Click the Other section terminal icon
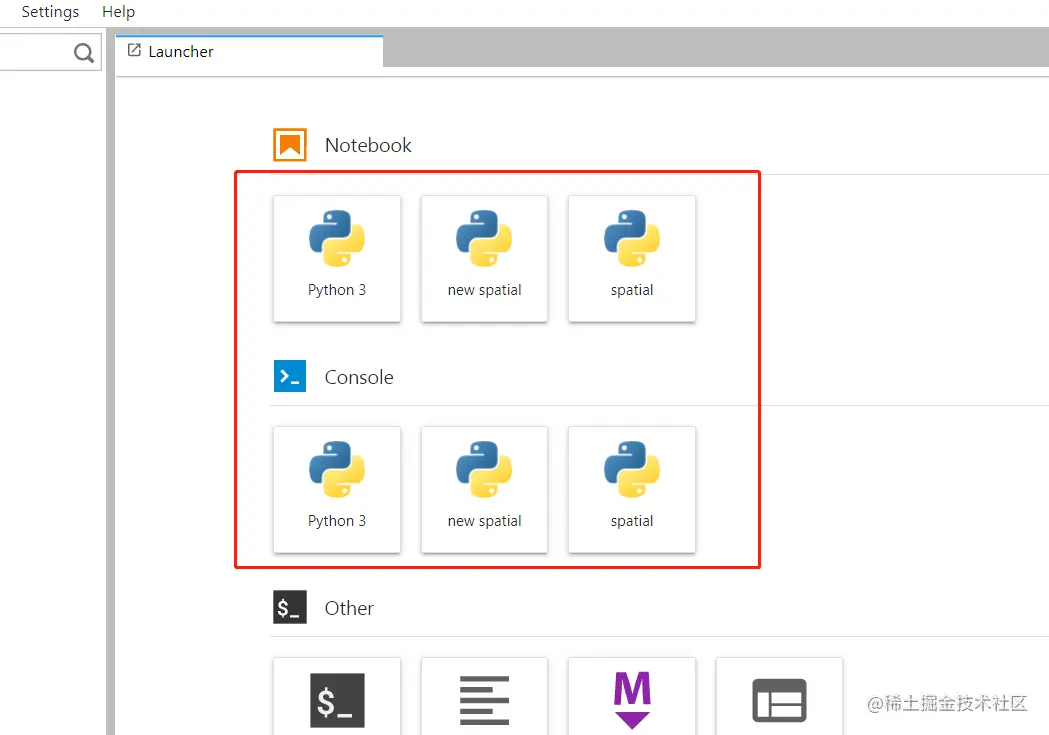This screenshot has height=735, width=1049. coord(290,607)
